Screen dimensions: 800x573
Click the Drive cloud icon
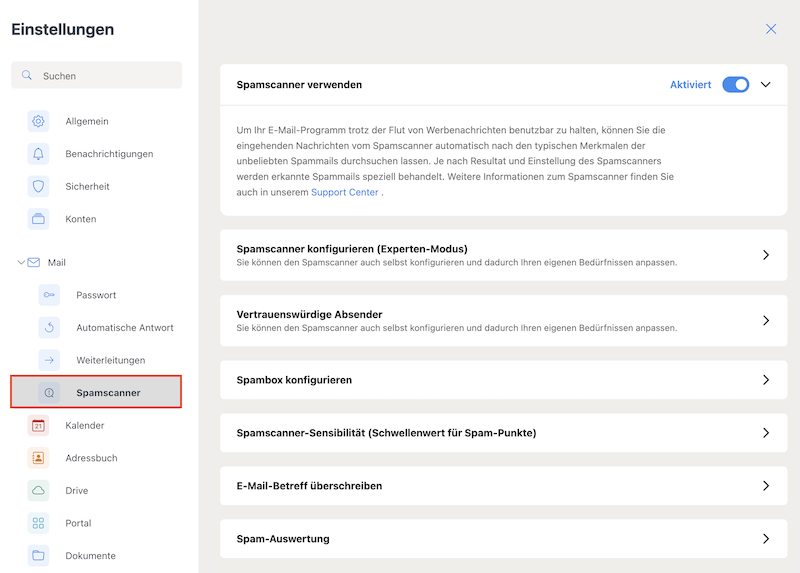pos(38,491)
